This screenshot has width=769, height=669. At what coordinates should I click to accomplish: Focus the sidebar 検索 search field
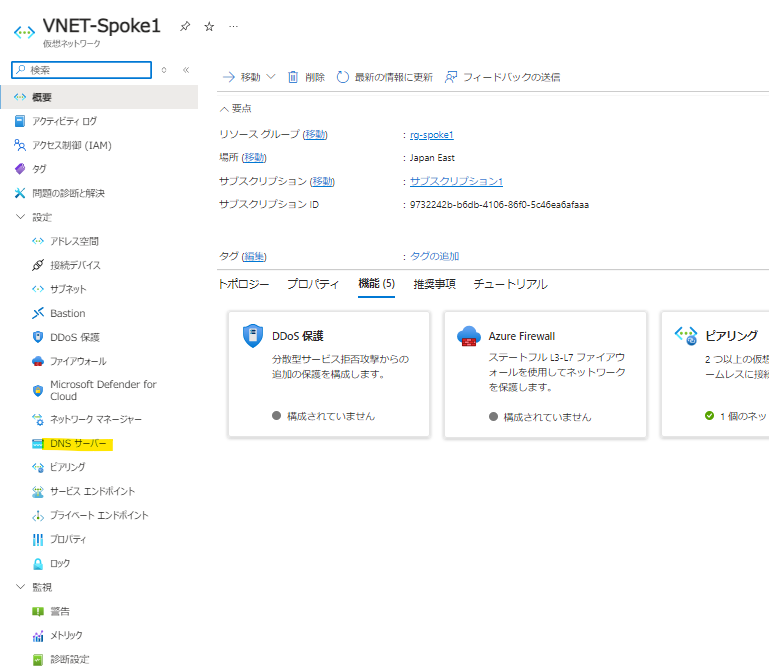click(x=81, y=70)
